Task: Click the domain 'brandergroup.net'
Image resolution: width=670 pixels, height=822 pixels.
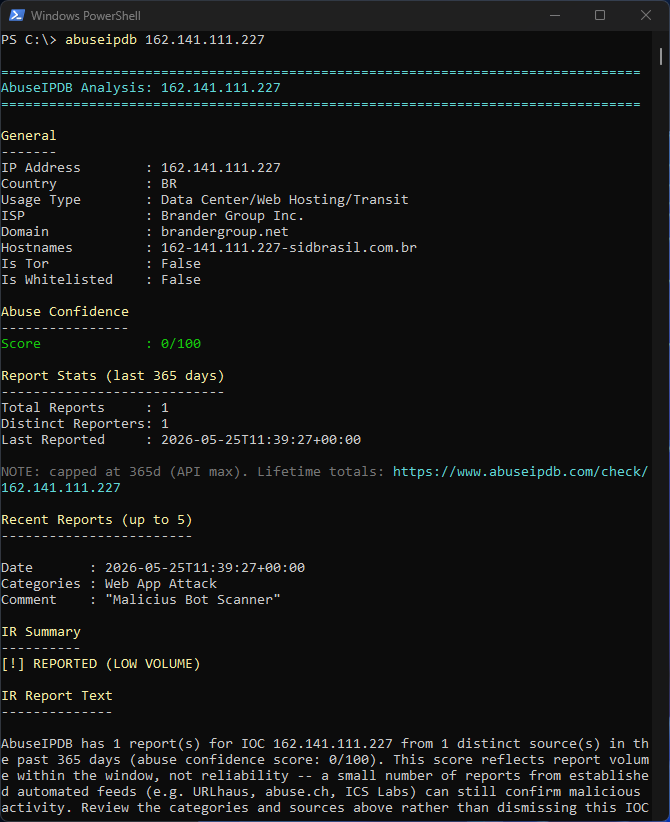Action: [x=224, y=232]
